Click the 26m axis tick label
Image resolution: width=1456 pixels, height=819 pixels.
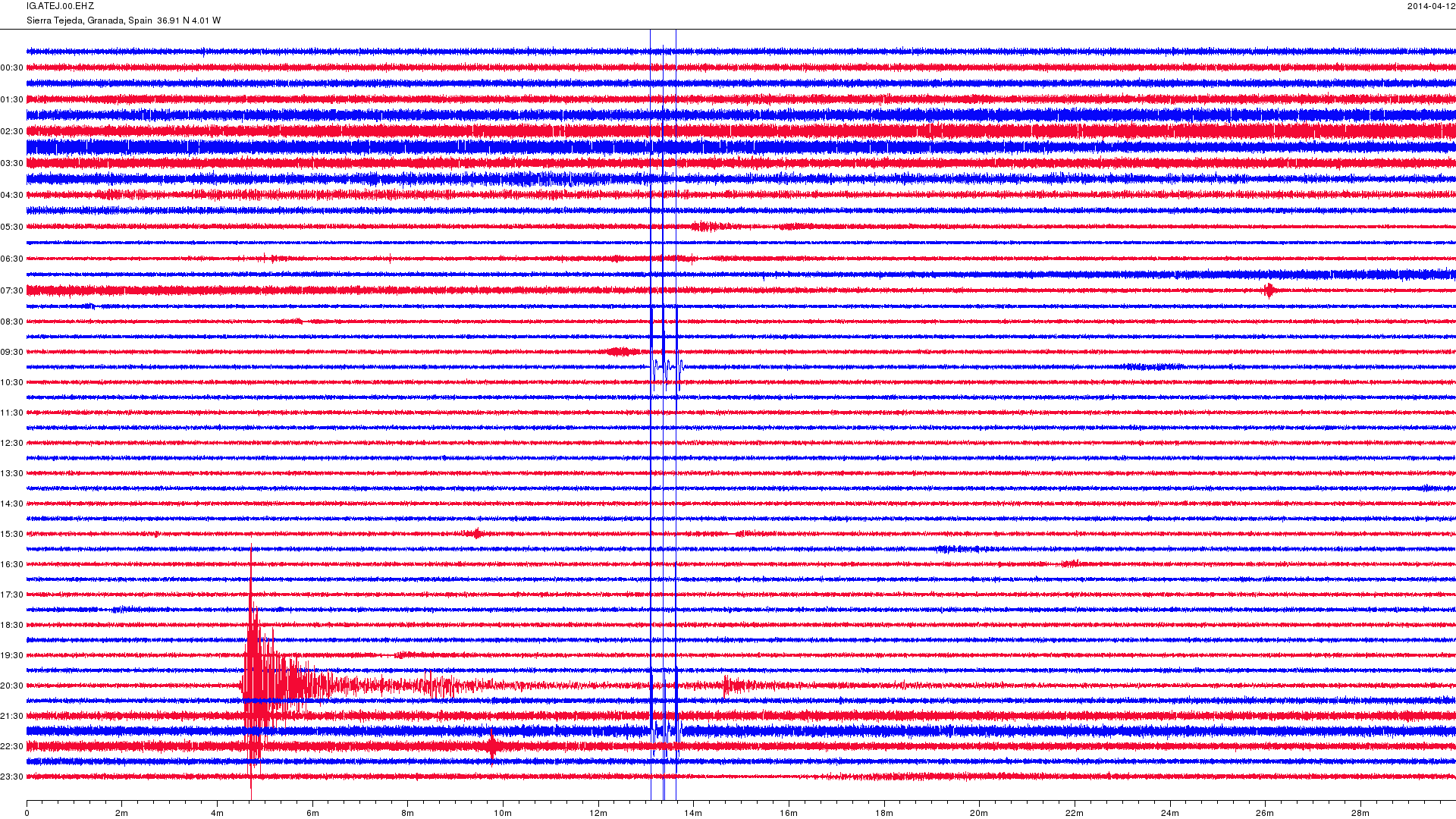click(1265, 813)
